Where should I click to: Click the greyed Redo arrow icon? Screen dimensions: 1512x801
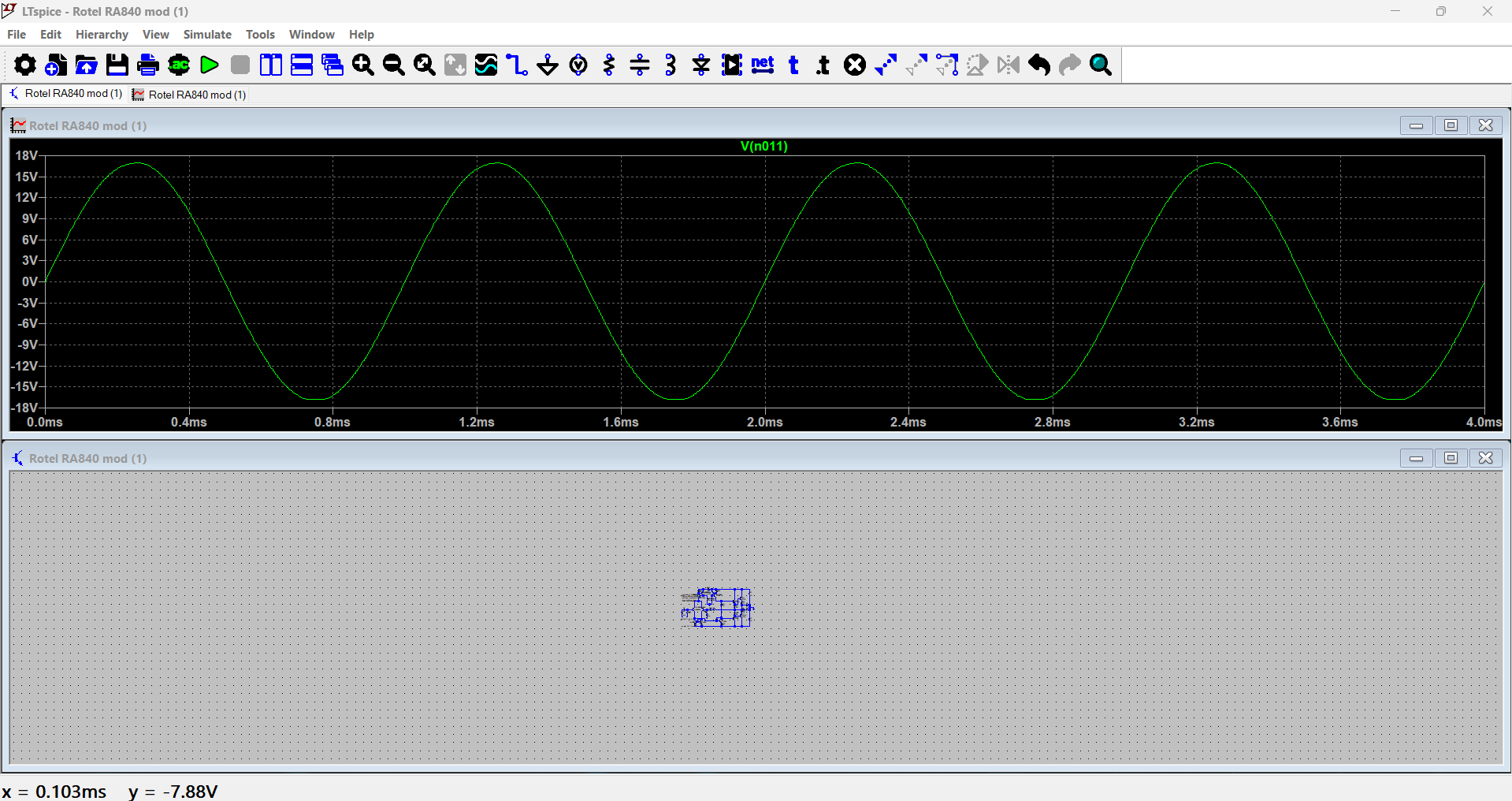click(1070, 65)
